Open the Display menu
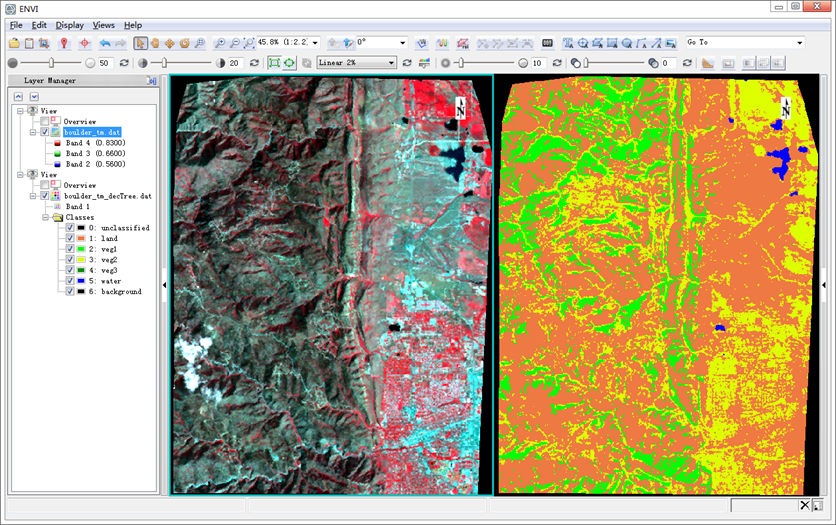This screenshot has width=836, height=525. click(70, 25)
